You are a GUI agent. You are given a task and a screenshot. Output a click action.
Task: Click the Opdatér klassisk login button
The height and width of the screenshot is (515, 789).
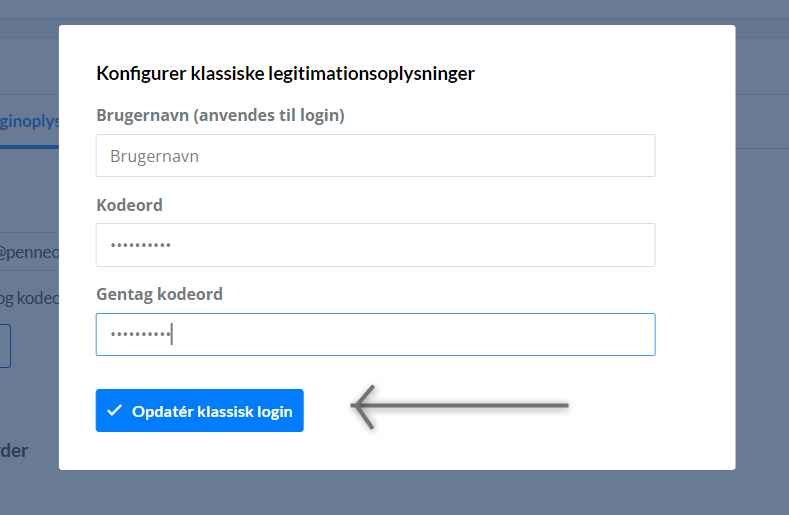click(x=200, y=410)
